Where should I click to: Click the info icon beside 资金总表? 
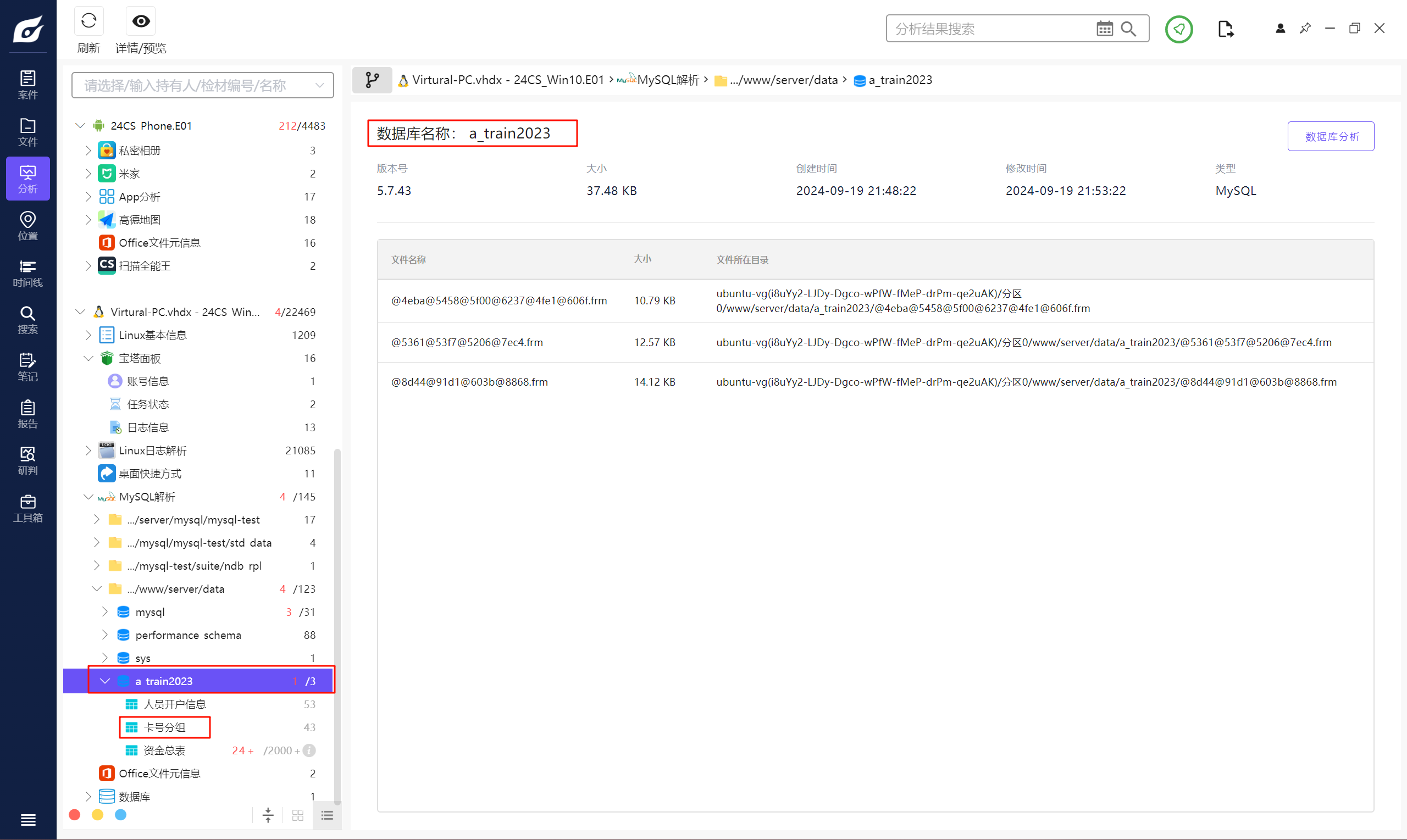pyautogui.click(x=309, y=750)
